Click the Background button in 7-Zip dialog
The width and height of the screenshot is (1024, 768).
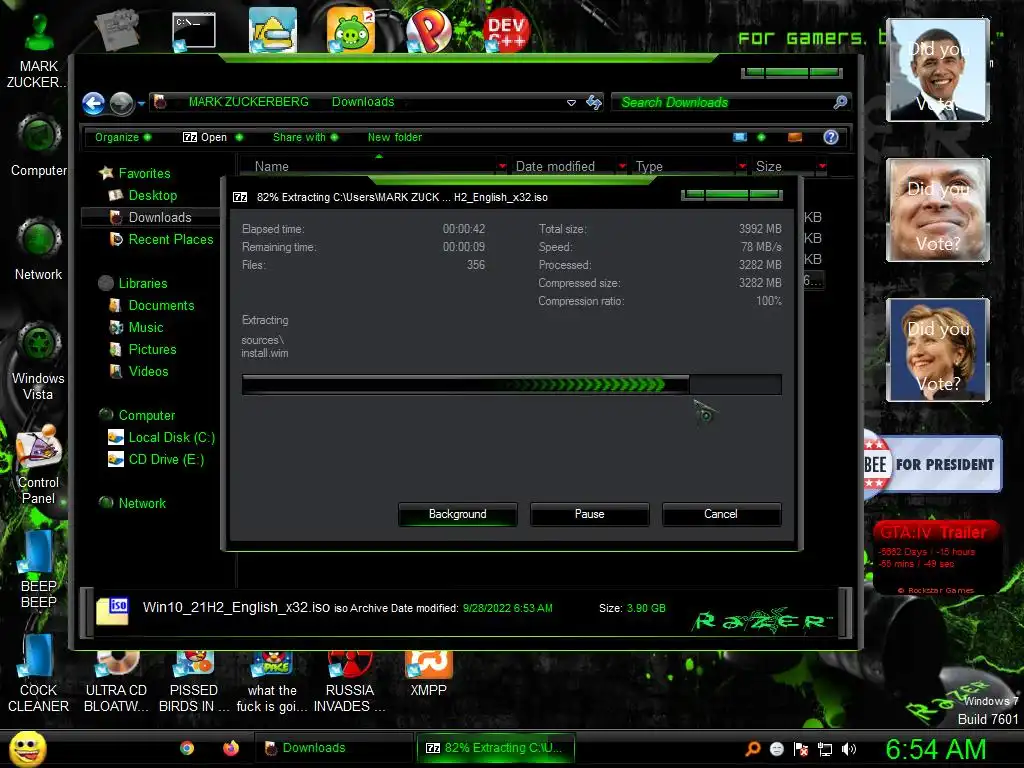(x=457, y=514)
